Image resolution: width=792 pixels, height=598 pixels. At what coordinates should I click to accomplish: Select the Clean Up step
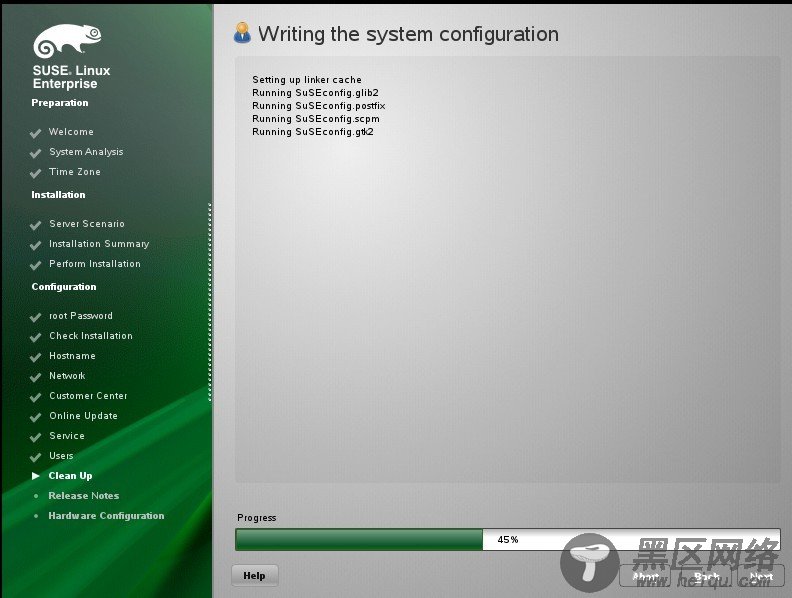click(x=70, y=476)
